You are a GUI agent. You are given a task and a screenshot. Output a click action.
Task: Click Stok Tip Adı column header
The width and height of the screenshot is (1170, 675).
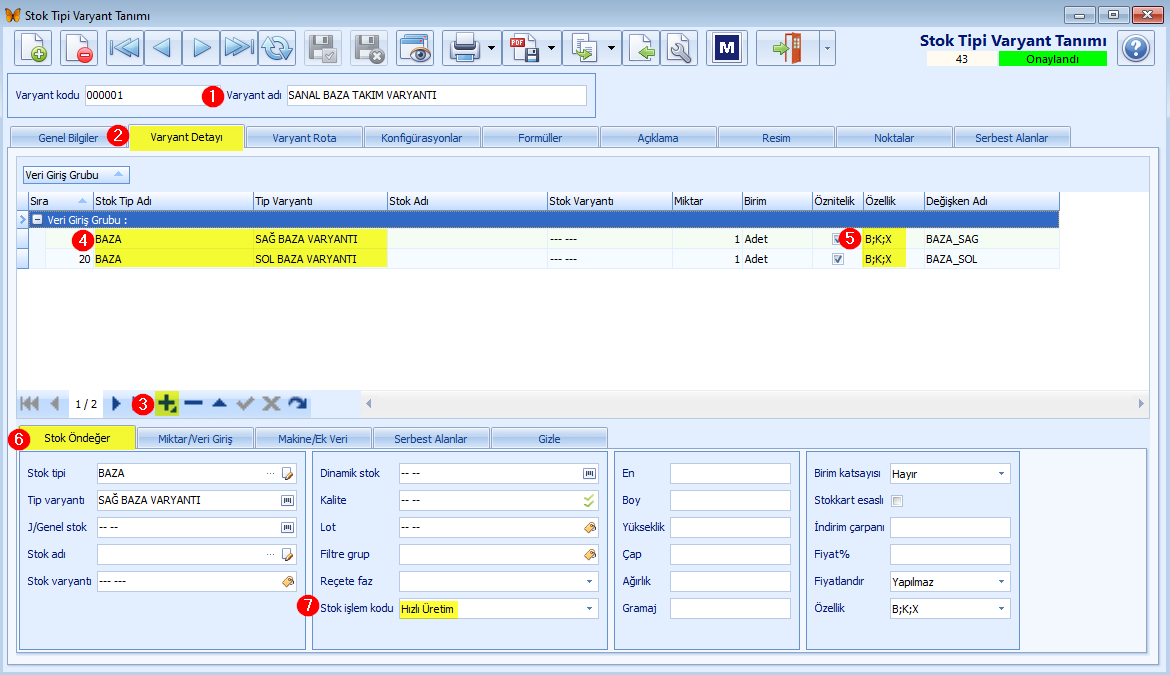pyautogui.click(x=173, y=201)
